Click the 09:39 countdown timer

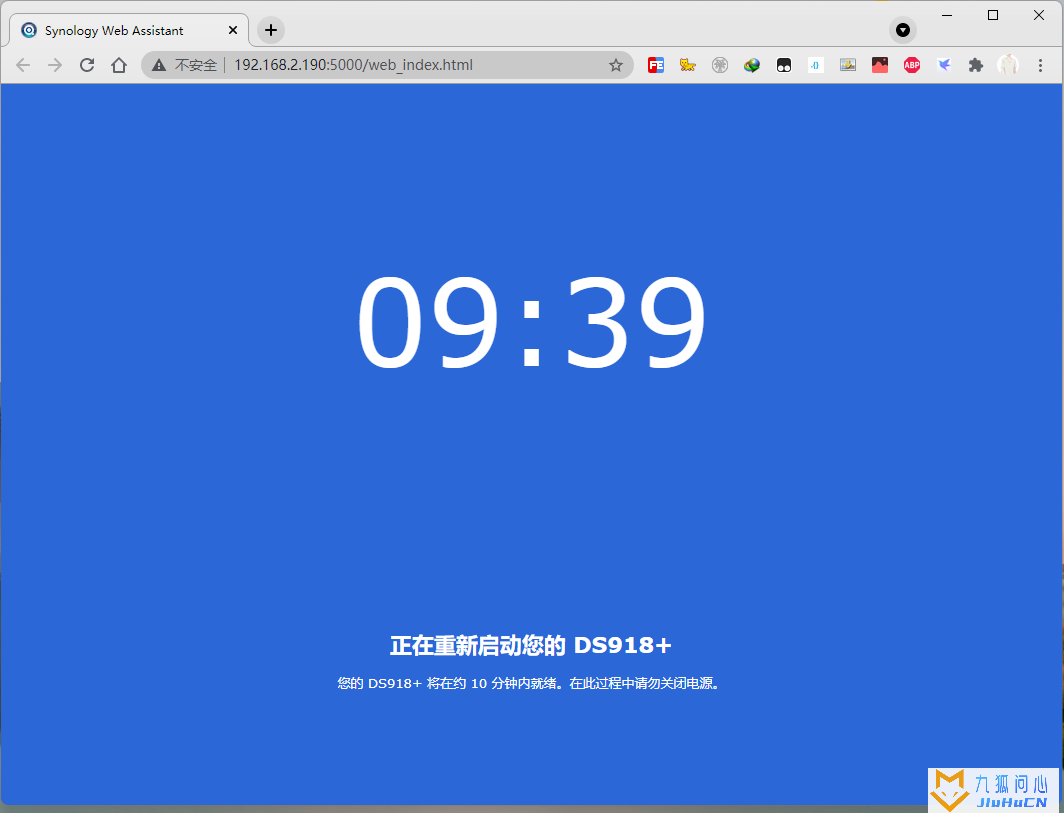[531, 322]
